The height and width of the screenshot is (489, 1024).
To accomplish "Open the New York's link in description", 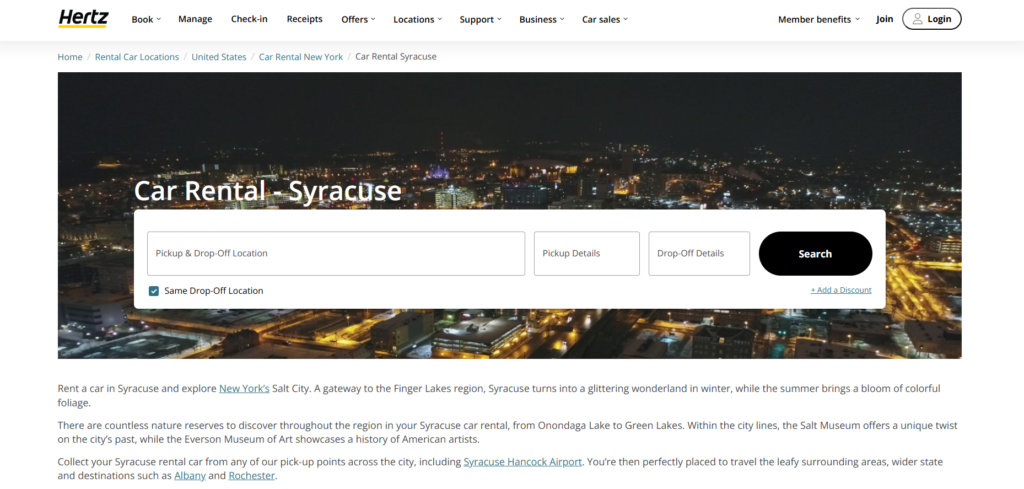I will pyautogui.click(x=244, y=388).
